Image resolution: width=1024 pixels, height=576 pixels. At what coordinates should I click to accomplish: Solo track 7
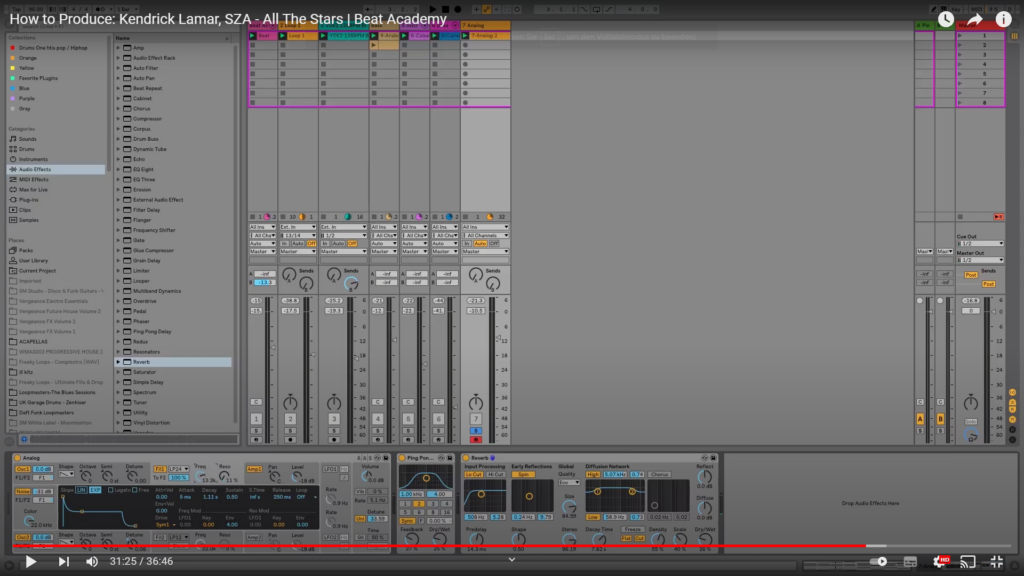tap(476, 431)
